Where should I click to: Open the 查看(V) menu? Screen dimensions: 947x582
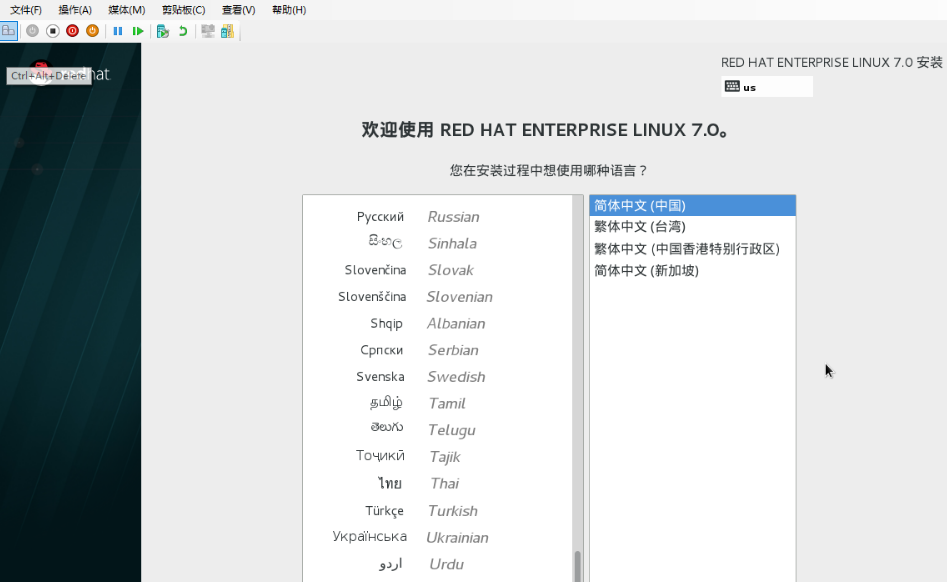click(236, 9)
